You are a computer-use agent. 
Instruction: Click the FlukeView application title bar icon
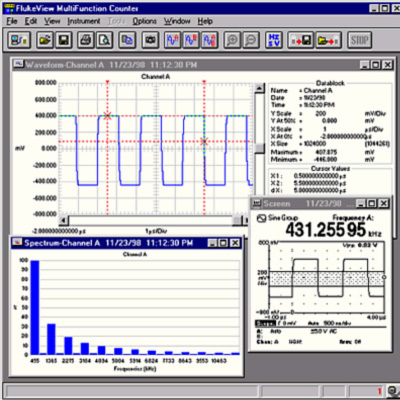(x=9, y=8)
